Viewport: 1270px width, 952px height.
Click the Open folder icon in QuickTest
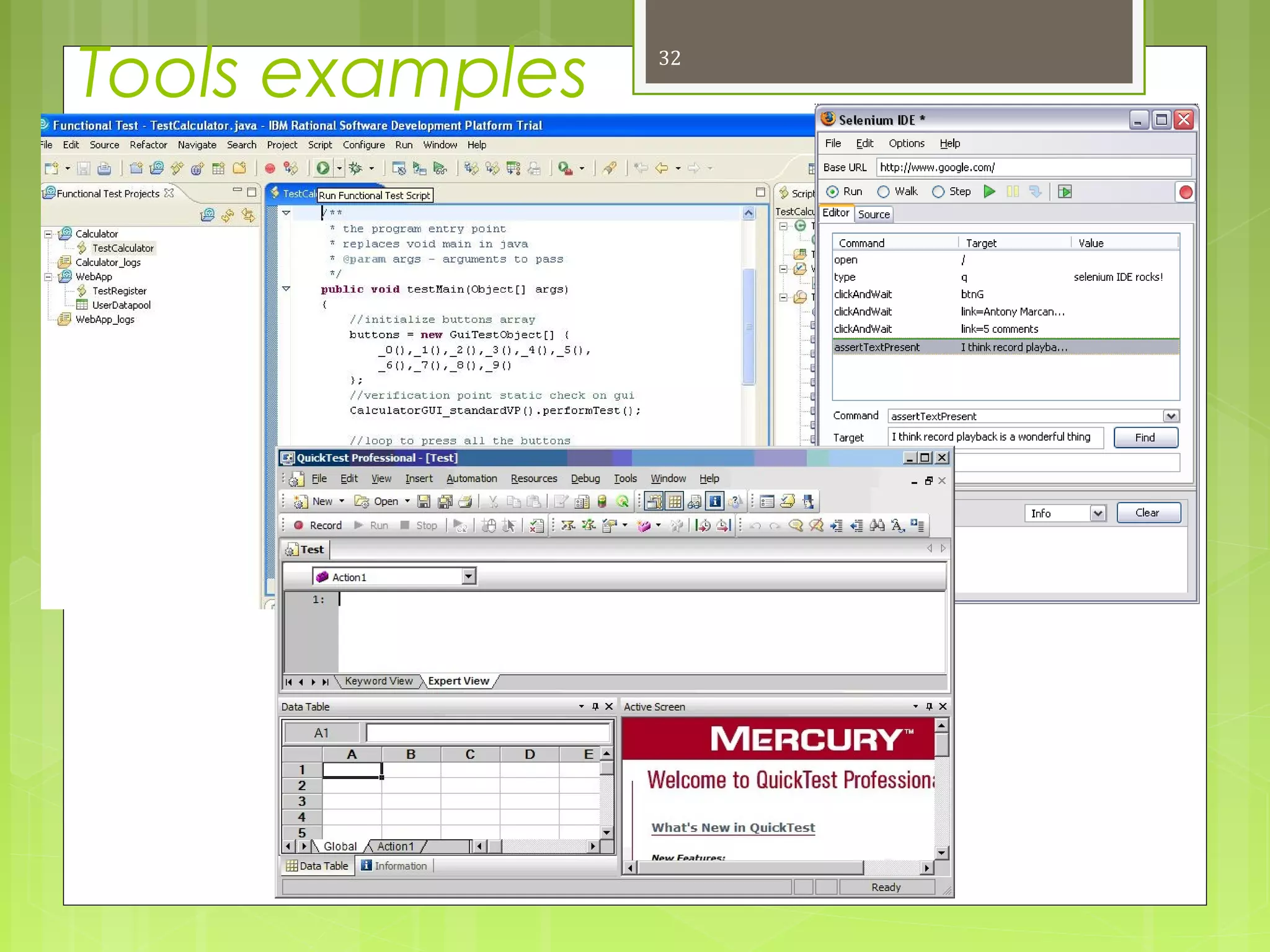click(362, 501)
